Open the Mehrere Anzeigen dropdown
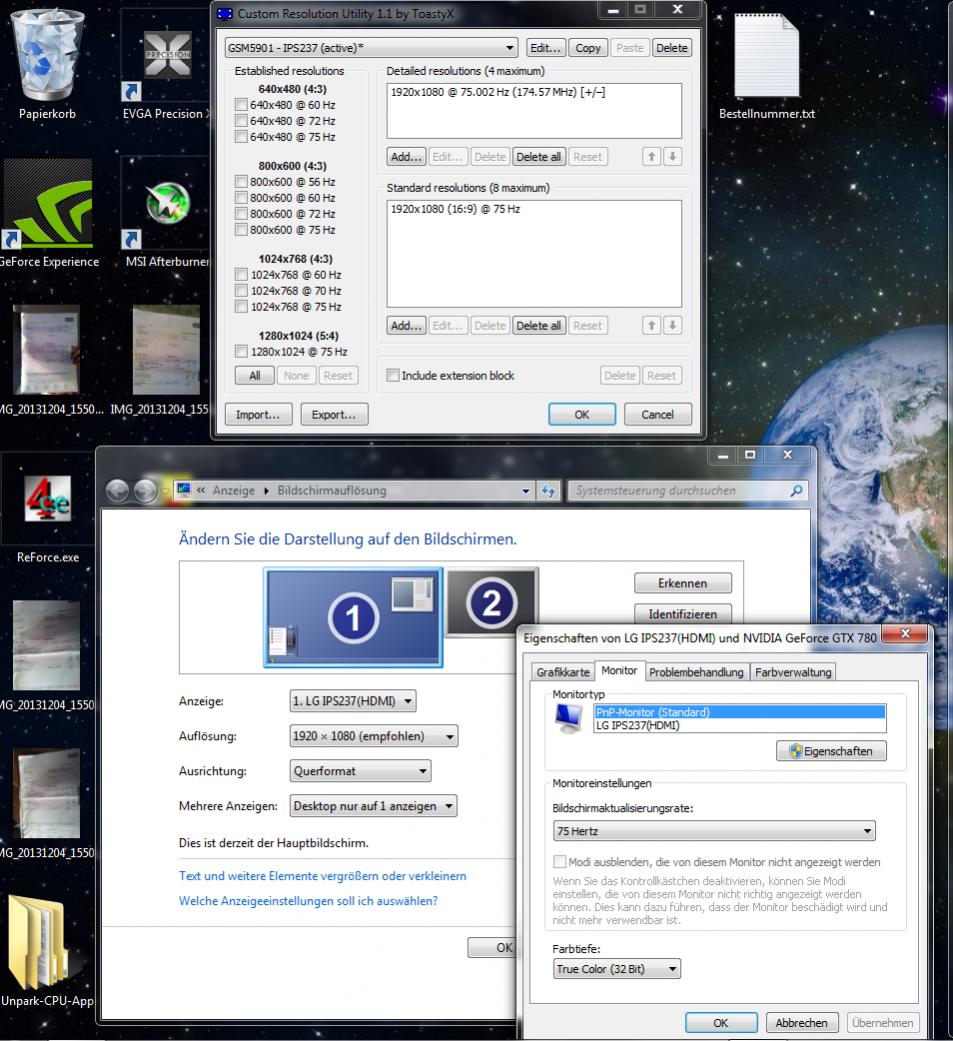This screenshot has height=1041, width=953. pyautogui.click(x=373, y=806)
